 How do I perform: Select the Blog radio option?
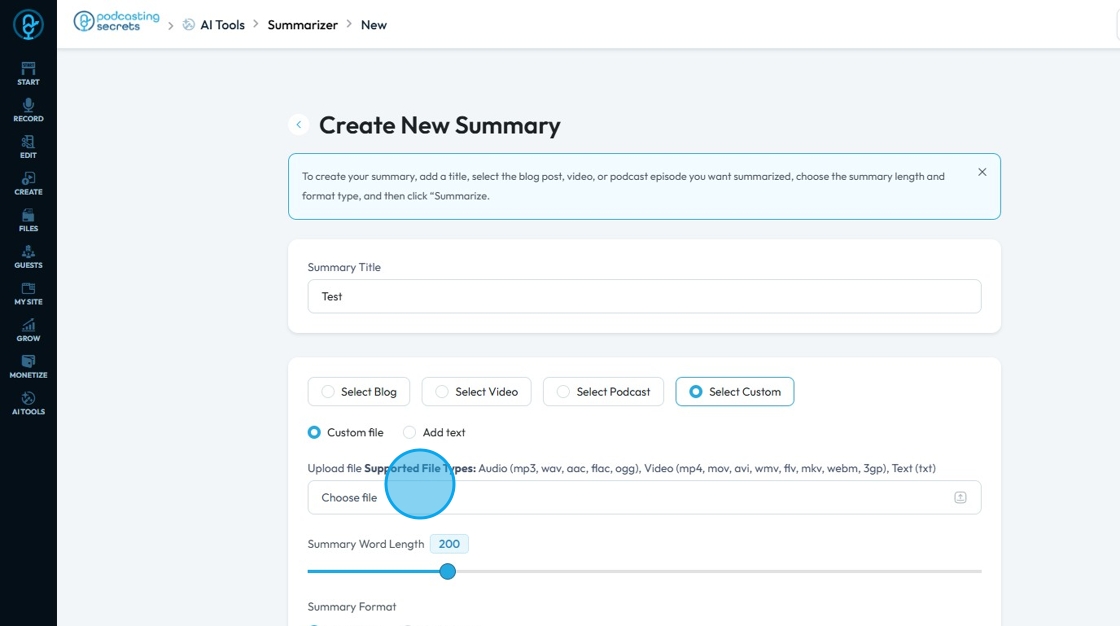pos(328,392)
